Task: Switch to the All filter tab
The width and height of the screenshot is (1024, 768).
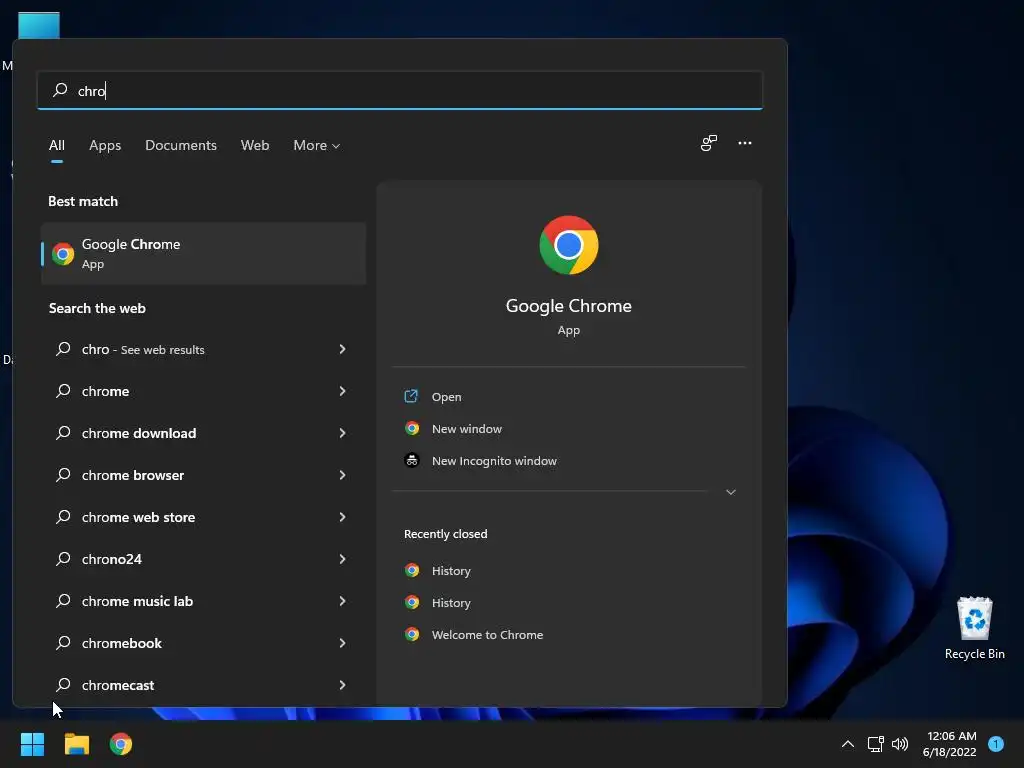Action: point(57,145)
